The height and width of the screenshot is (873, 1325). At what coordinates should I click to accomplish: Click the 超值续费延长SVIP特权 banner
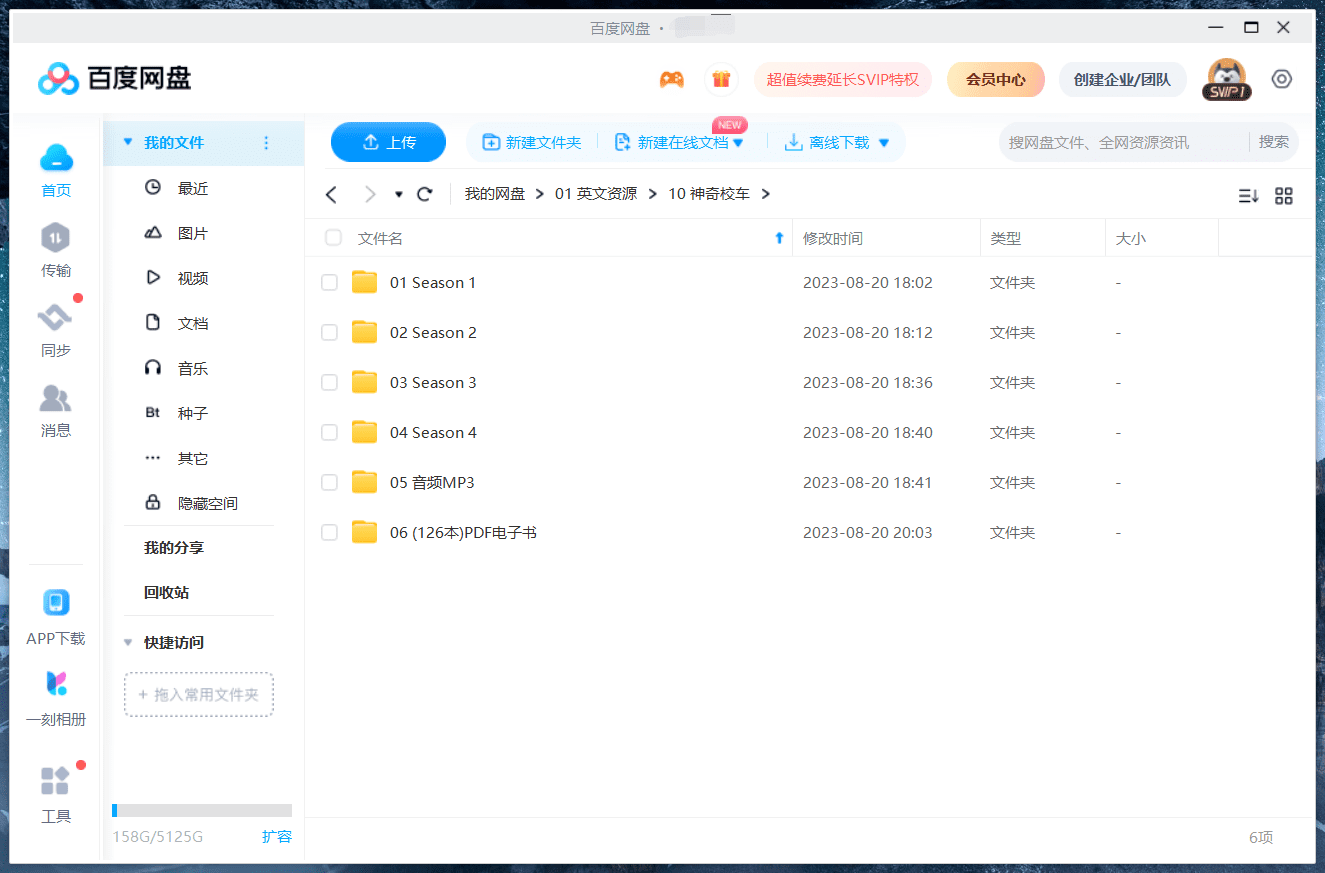click(843, 79)
